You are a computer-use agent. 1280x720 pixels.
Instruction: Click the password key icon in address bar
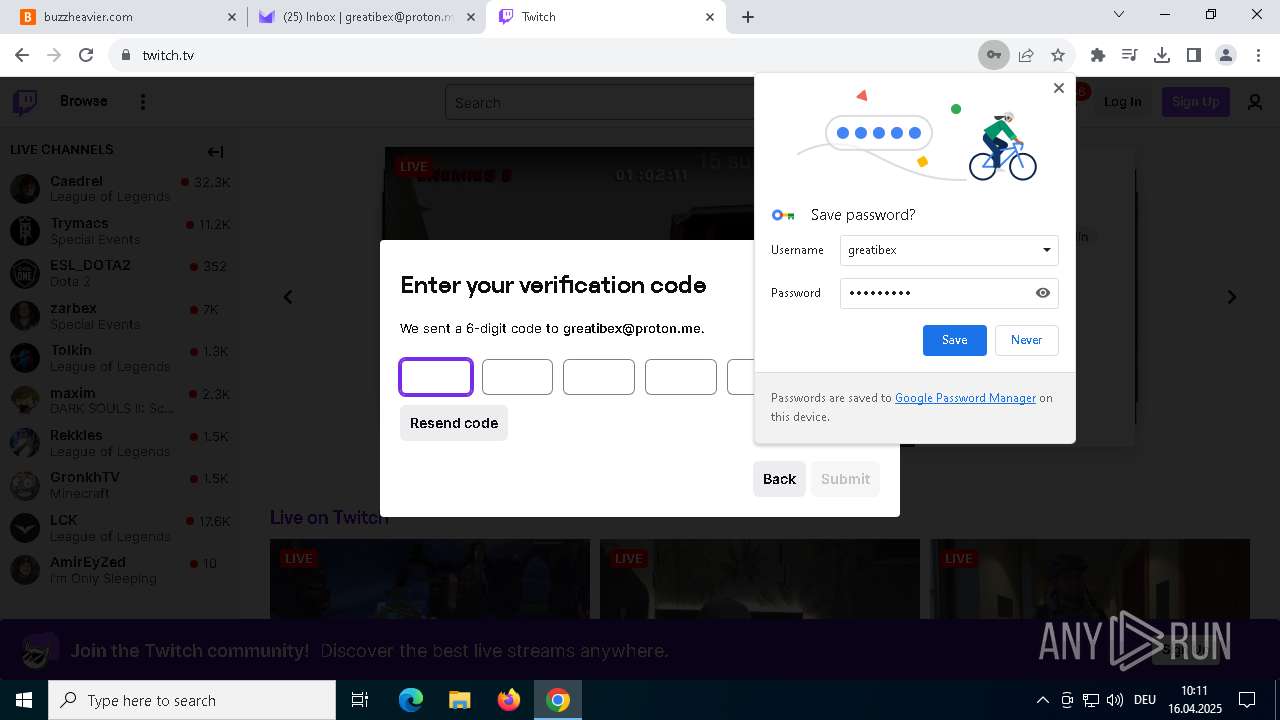[994, 55]
